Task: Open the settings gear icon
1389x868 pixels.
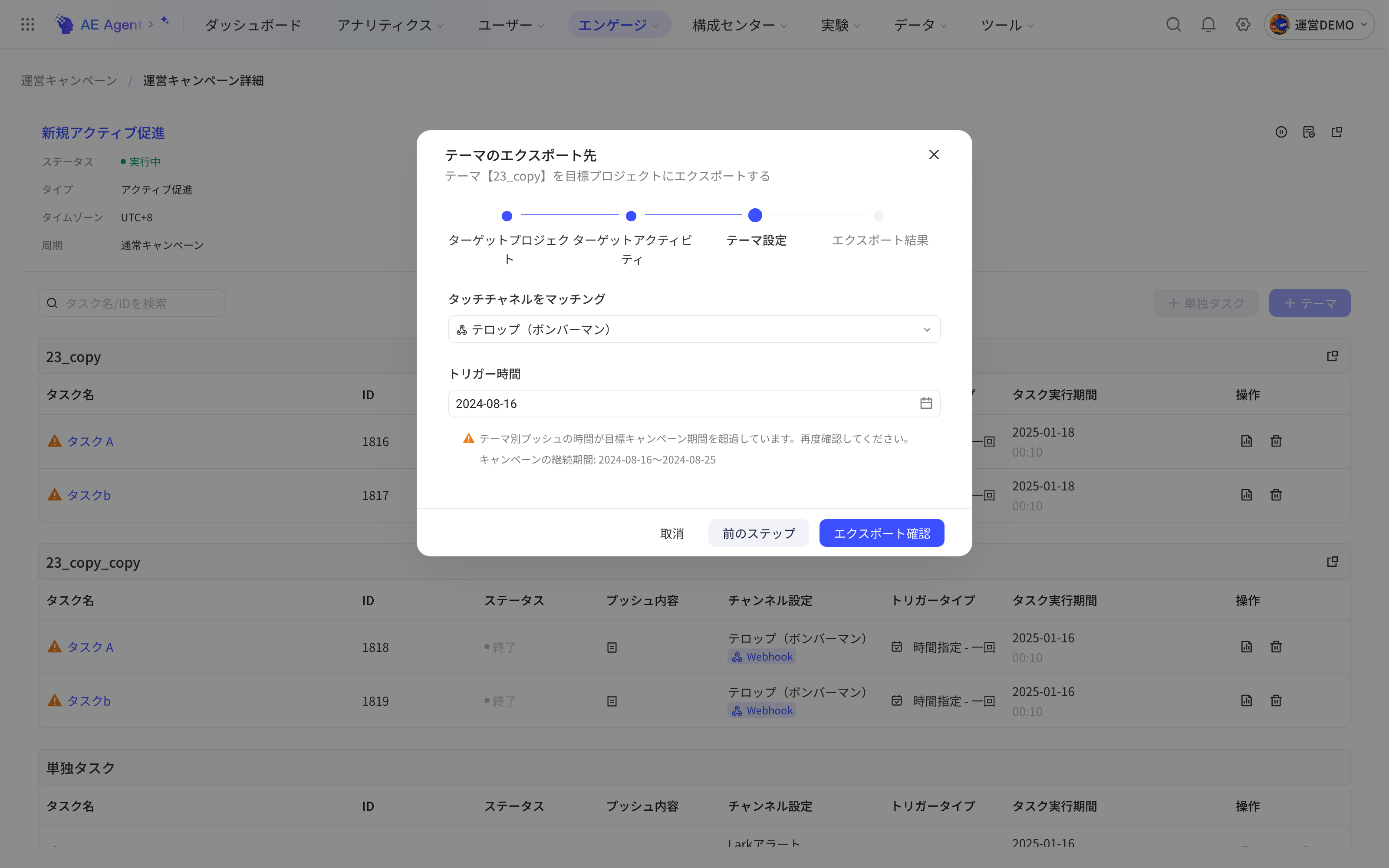Action: [1243, 24]
